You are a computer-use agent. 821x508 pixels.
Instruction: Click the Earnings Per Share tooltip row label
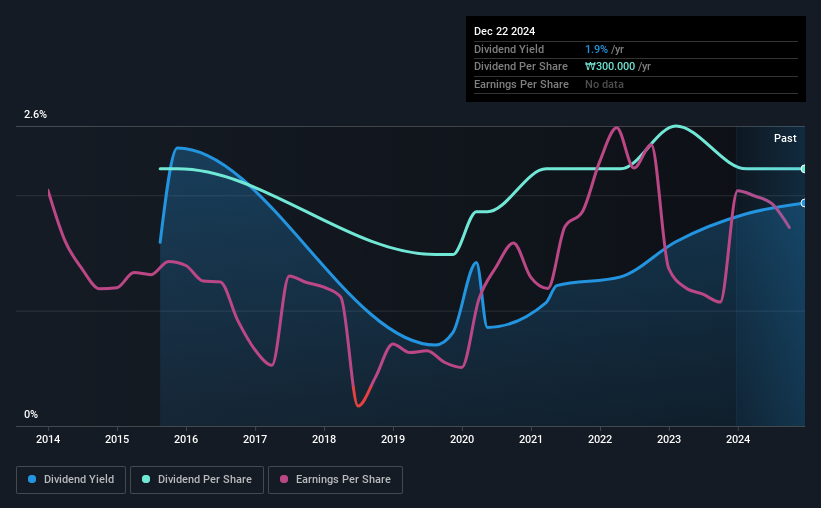521,84
